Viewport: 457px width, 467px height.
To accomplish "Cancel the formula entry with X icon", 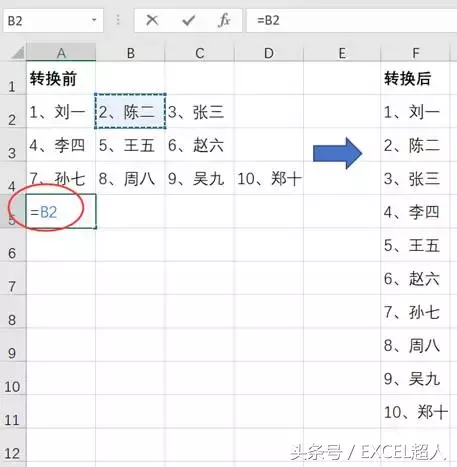I will click(x=152, y=20).
